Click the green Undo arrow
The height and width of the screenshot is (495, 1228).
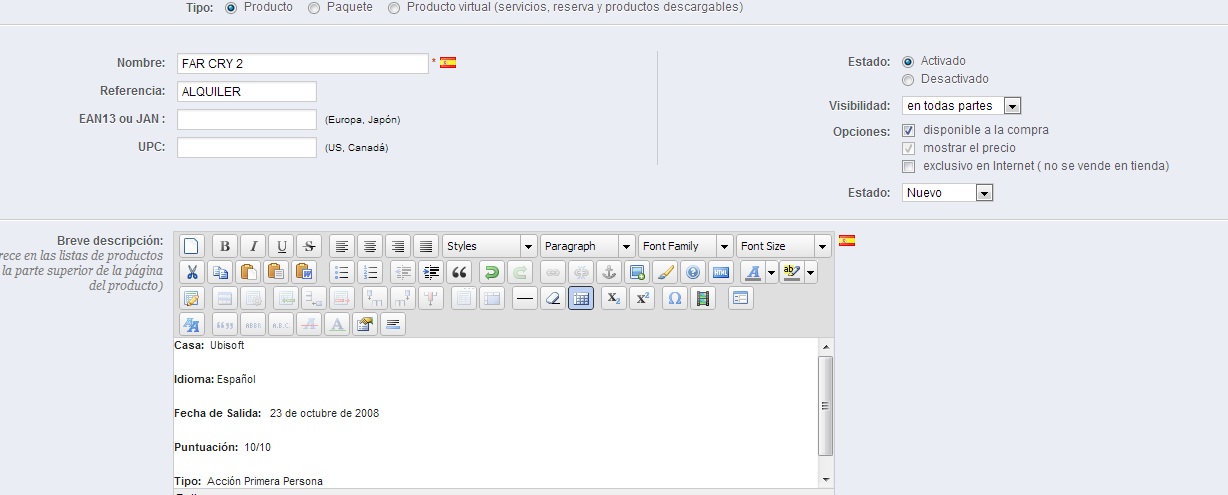(491, 272)
